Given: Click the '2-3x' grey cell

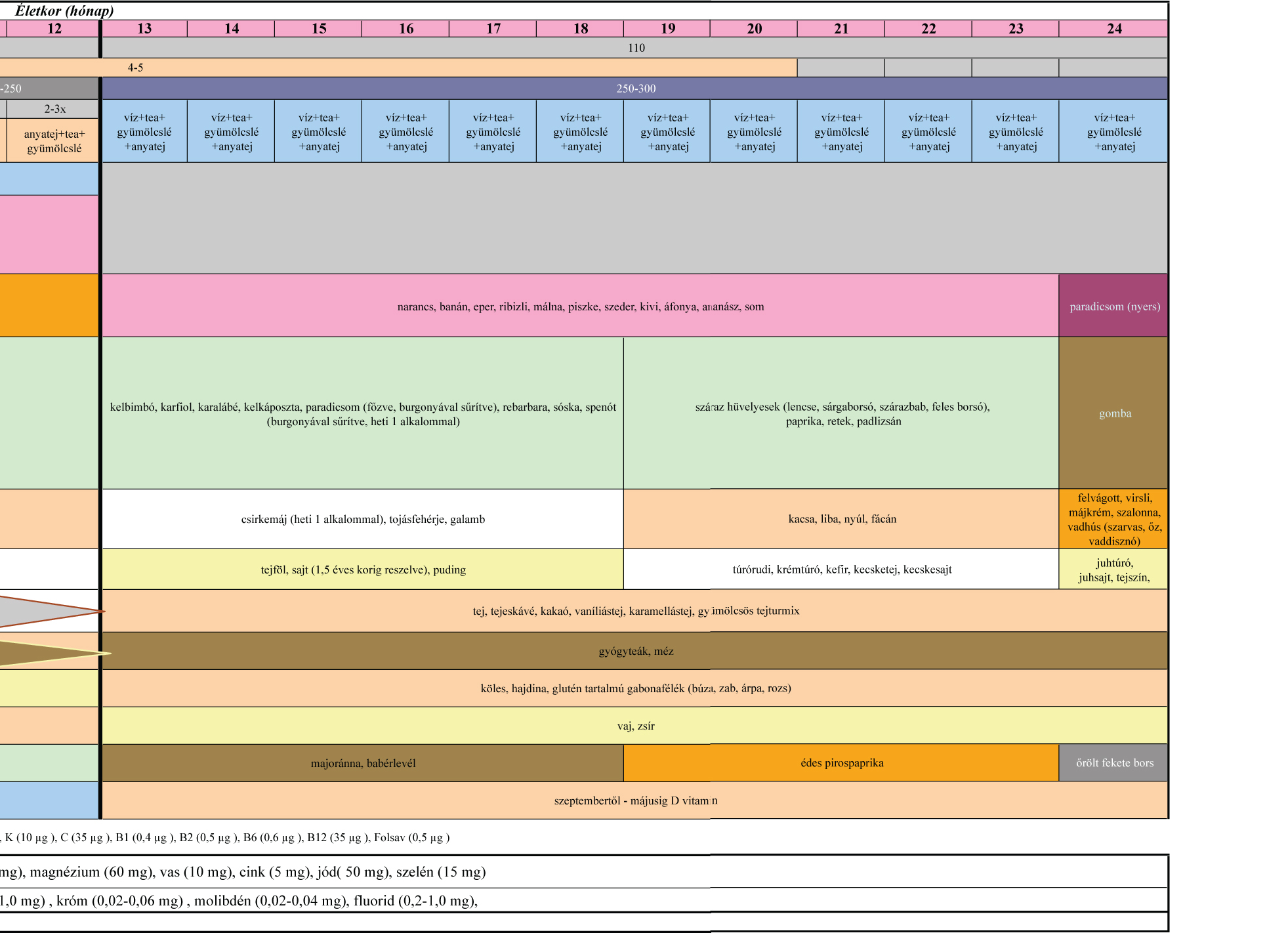Looking at the screenshot, I should (53, 109).
